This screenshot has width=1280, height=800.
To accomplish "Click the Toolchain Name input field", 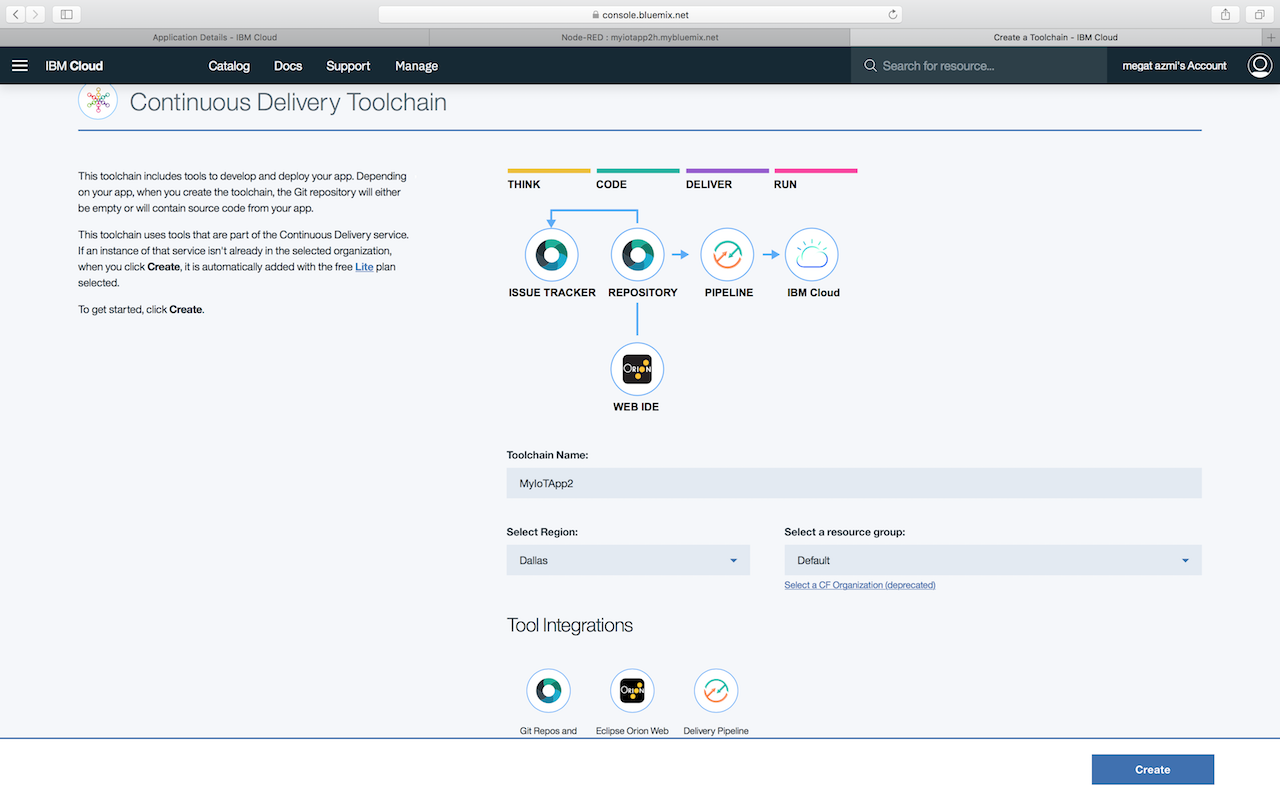I will [854, 483].
